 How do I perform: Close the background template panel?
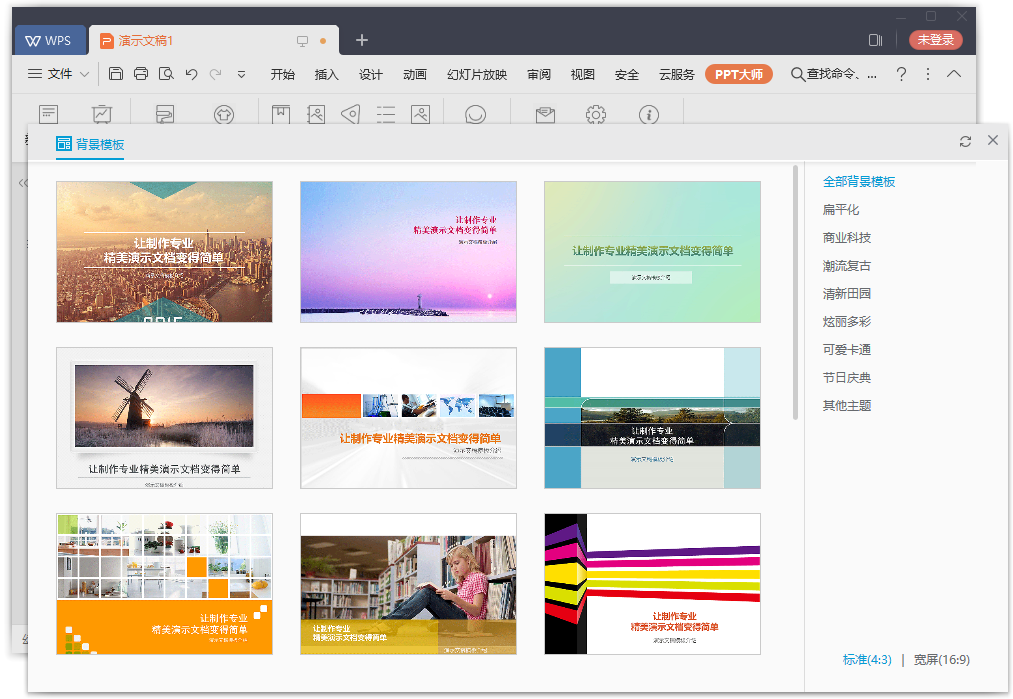coord(993,140)
